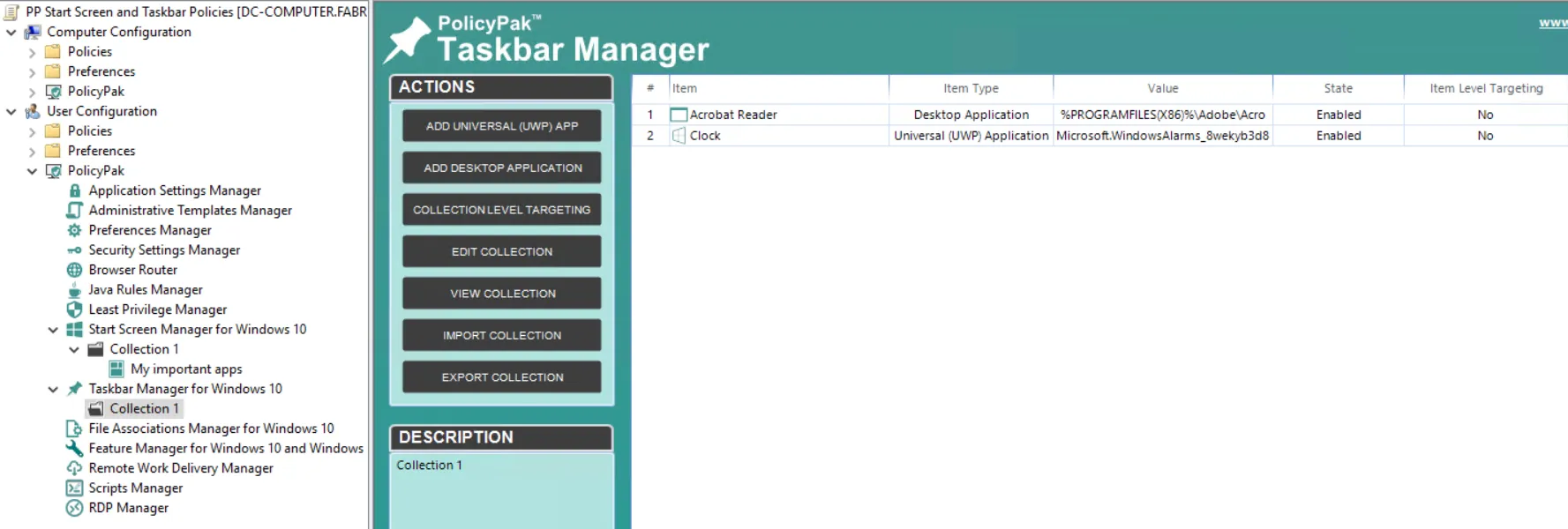Expand Policies under User Configuration
Viewport: 1568px width, 529px height.
33,131
